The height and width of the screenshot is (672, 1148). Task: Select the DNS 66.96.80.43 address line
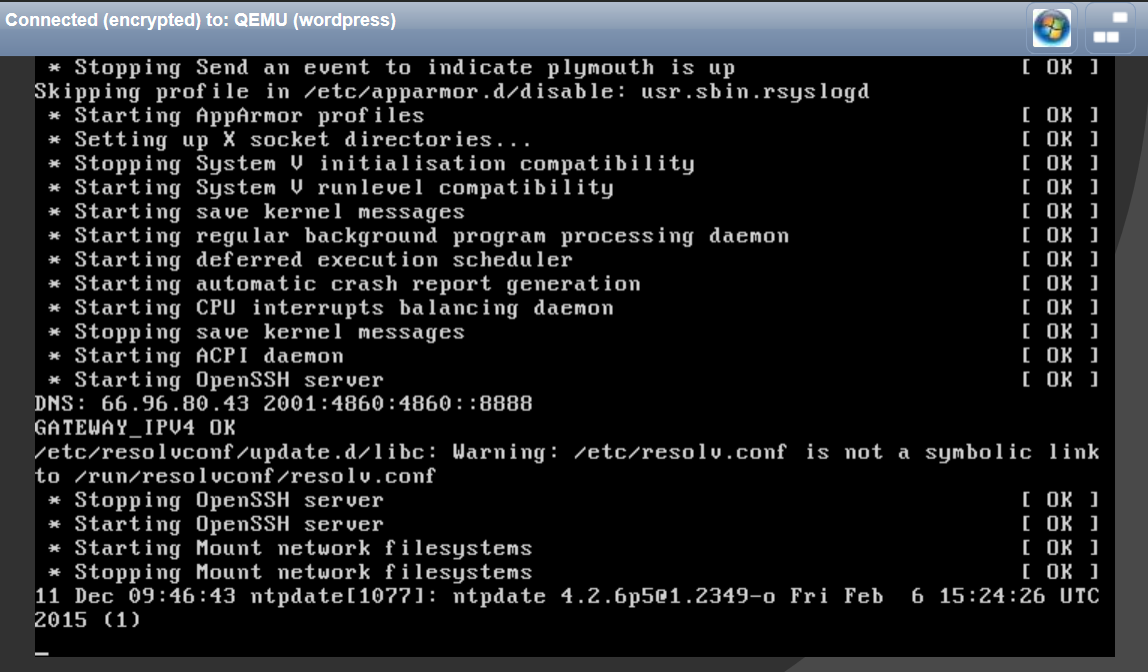coord(283,403)
